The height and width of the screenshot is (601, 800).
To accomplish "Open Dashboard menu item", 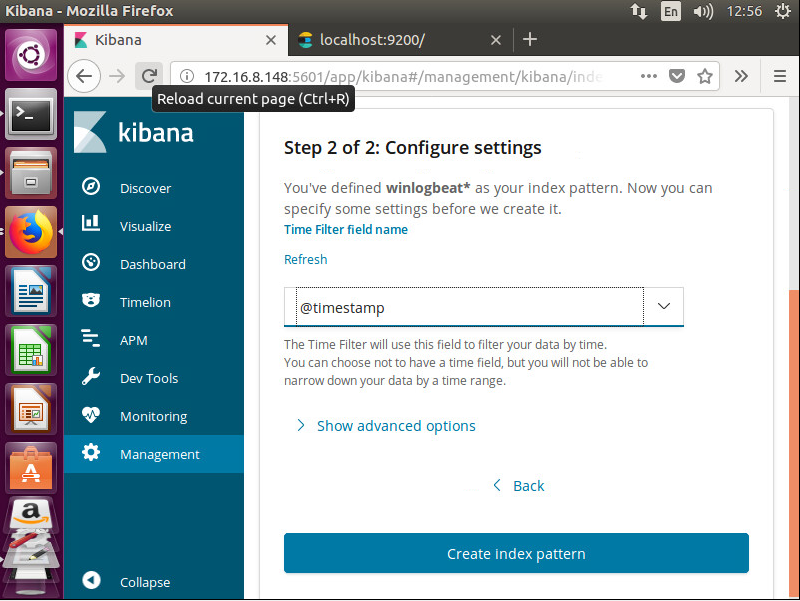I will 154,264.
